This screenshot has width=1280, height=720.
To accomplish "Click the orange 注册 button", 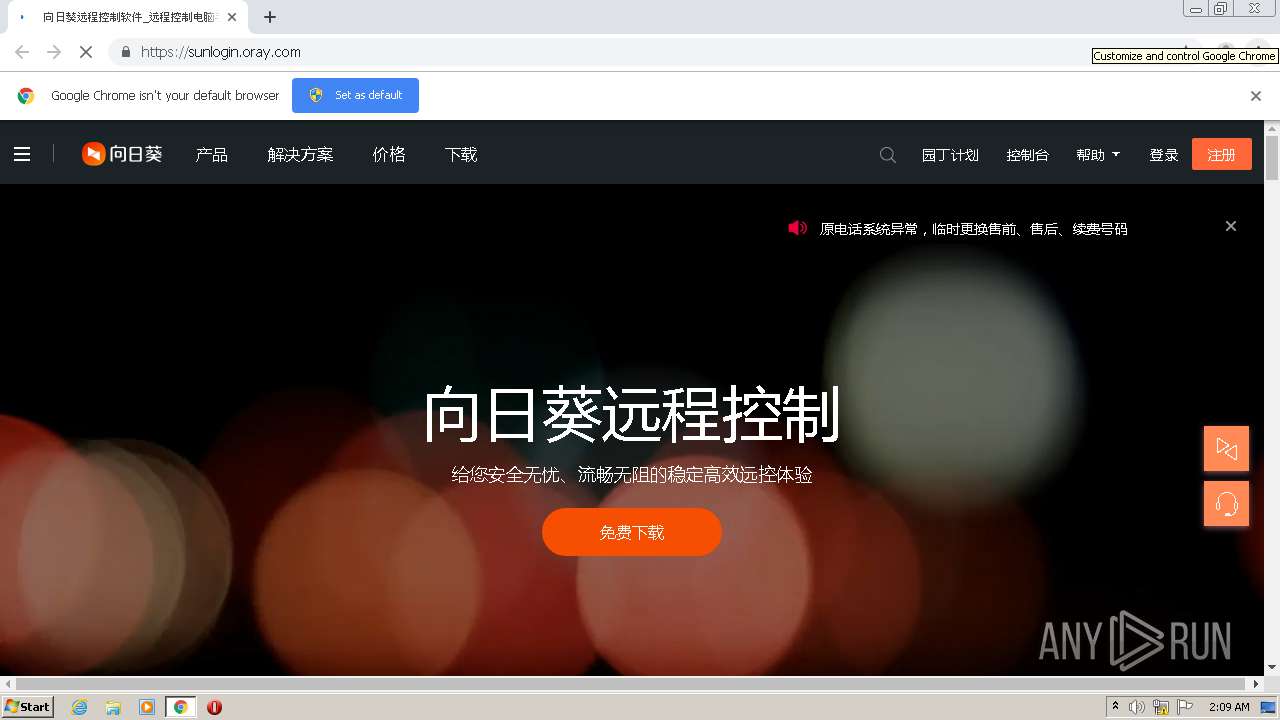I will click(1222, 154).
